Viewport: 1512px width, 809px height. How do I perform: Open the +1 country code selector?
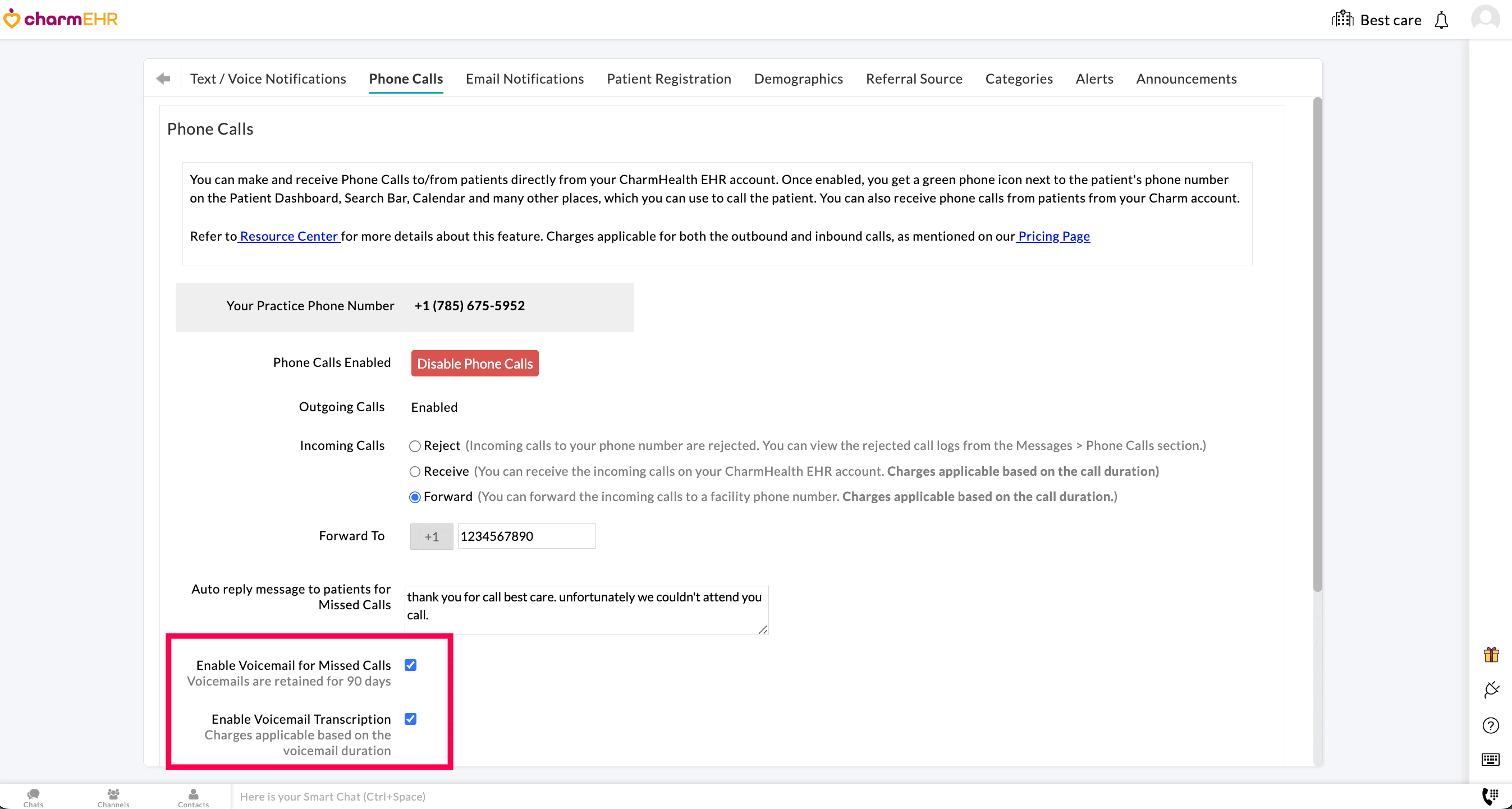[x=432, y=536]
